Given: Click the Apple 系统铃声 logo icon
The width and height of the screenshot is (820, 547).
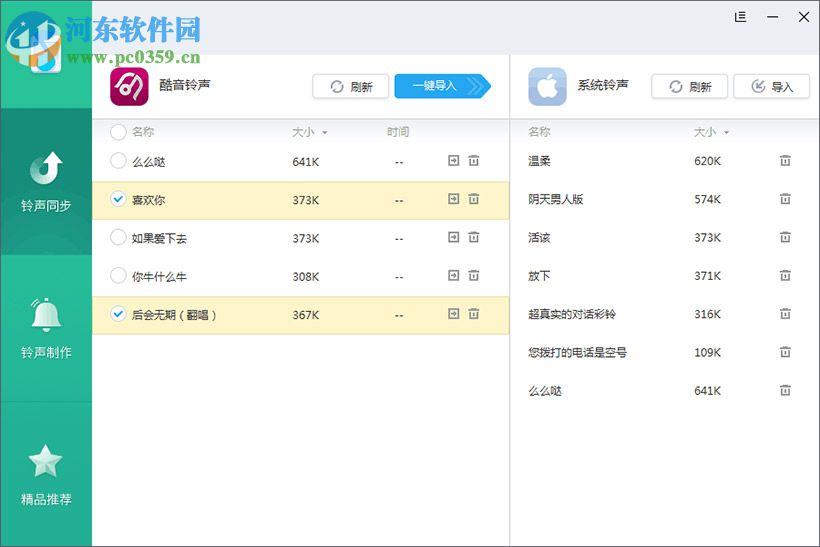Looking at the screenshot, I should pyautogui.click(x=548, y=86).
